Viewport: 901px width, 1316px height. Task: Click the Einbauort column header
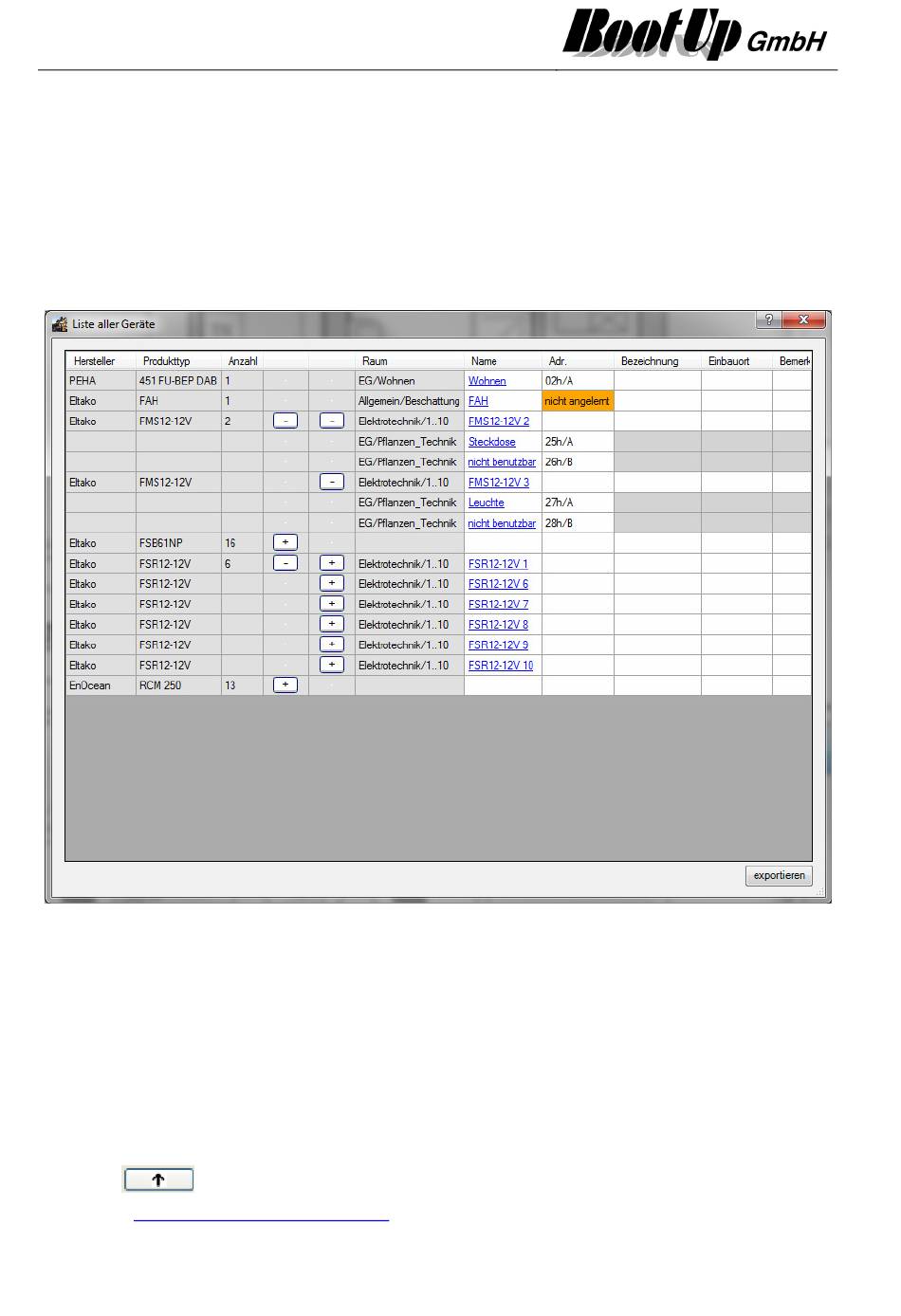737,361
